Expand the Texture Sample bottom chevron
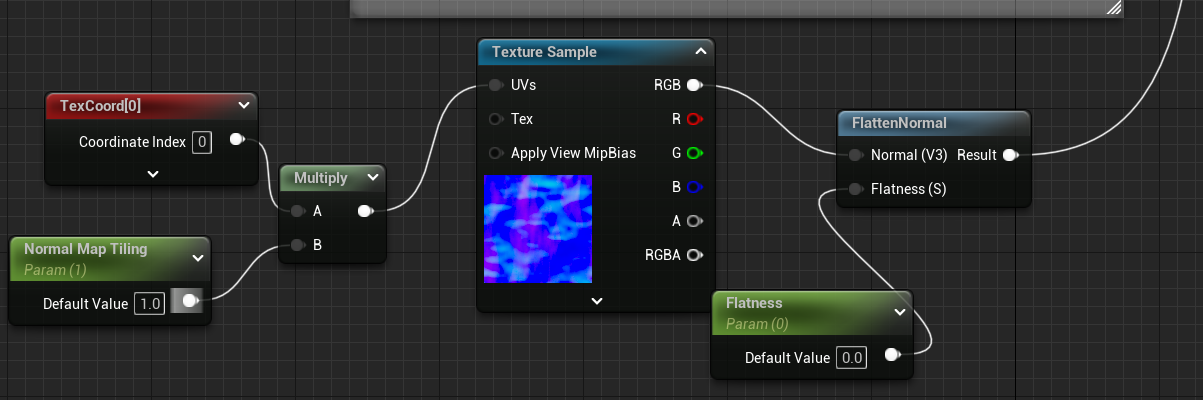The width and height of the screenshot is (1203, 400). coord(597,300)
